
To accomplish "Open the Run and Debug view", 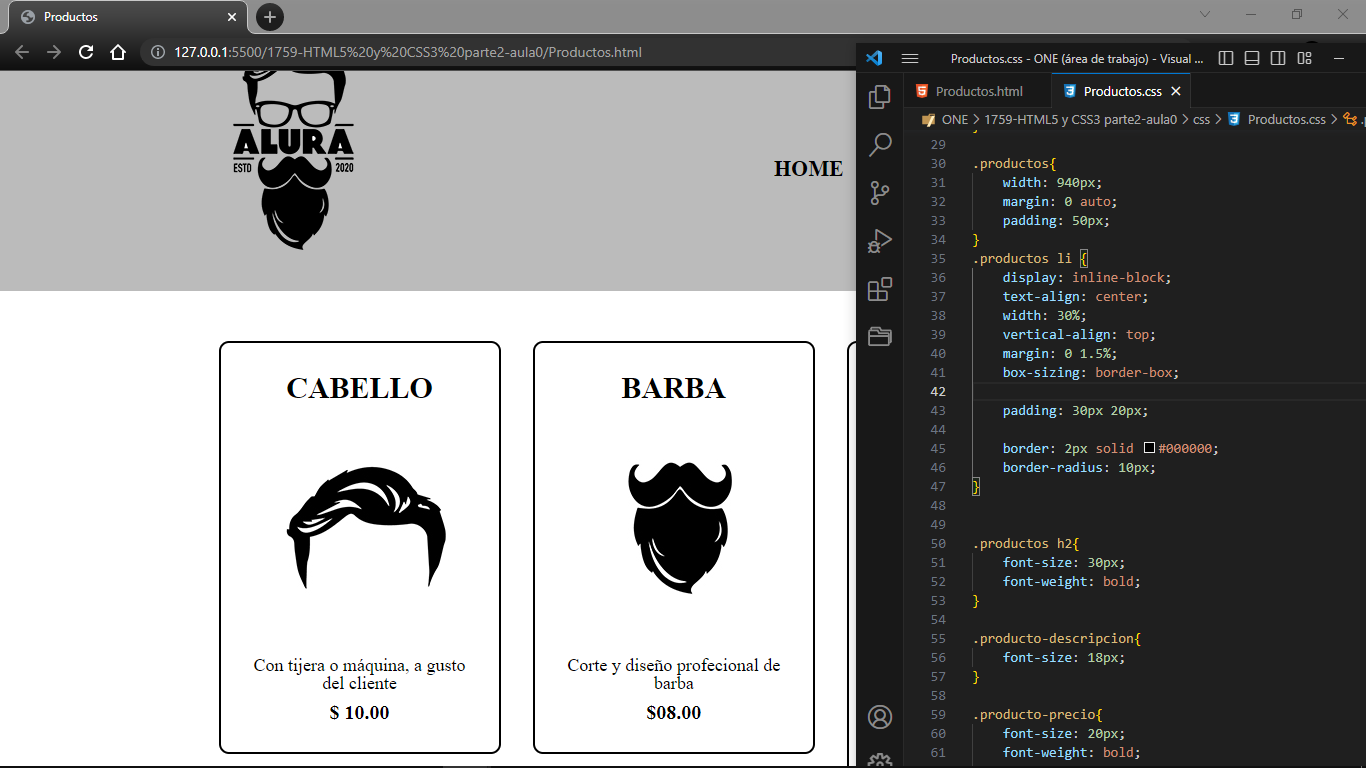I will point(879,241).
